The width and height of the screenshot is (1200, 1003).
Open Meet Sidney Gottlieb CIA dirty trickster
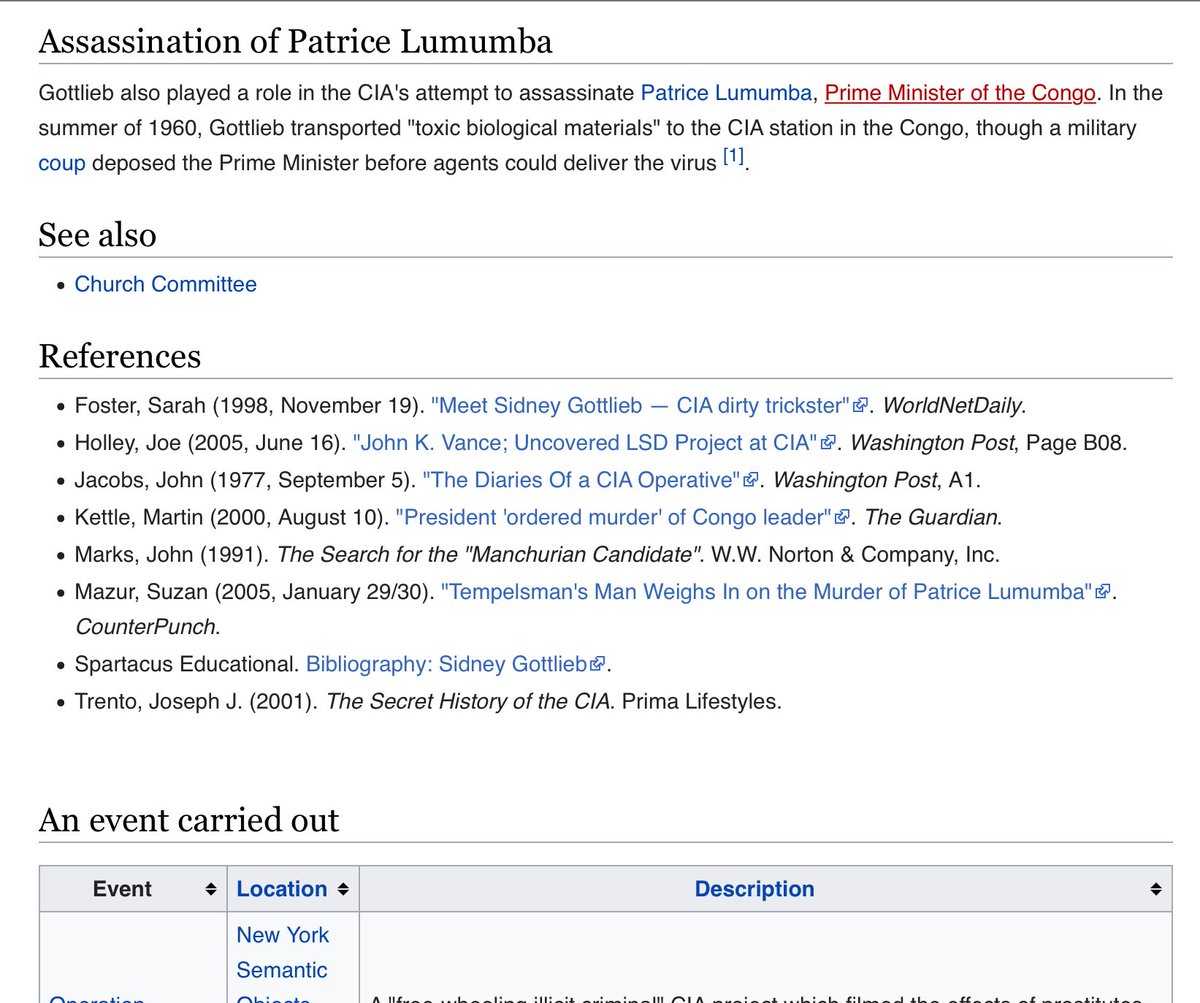click(x=640, y=405)
